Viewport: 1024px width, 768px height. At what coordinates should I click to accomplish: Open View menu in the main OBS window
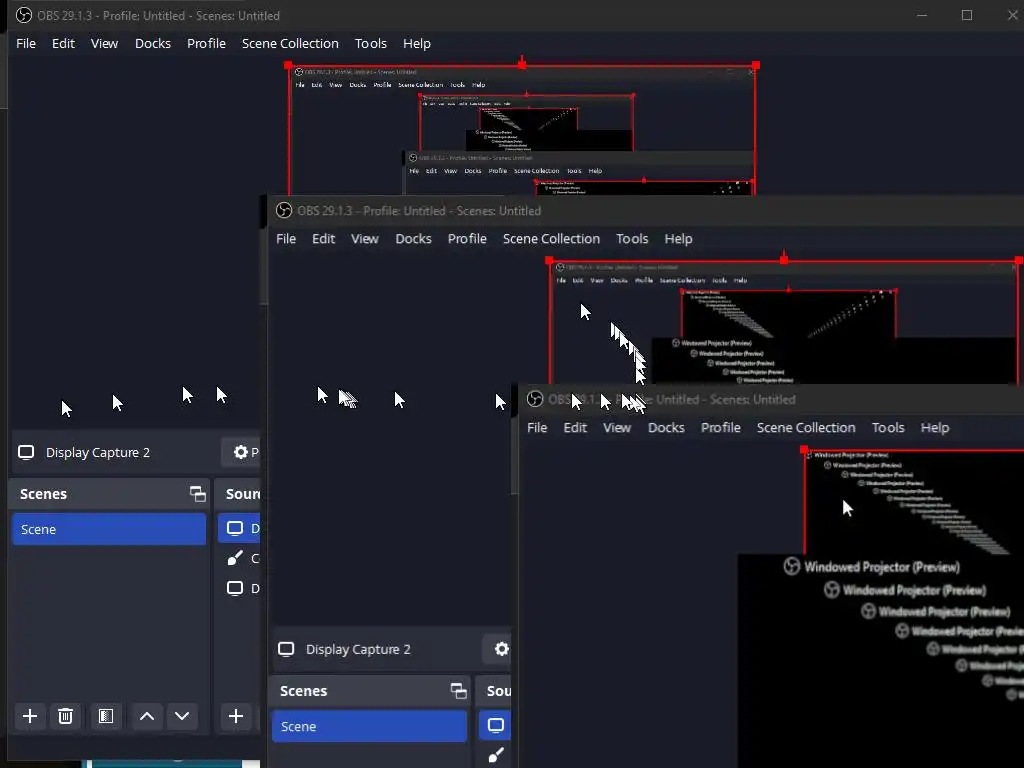tap(104, 43)
